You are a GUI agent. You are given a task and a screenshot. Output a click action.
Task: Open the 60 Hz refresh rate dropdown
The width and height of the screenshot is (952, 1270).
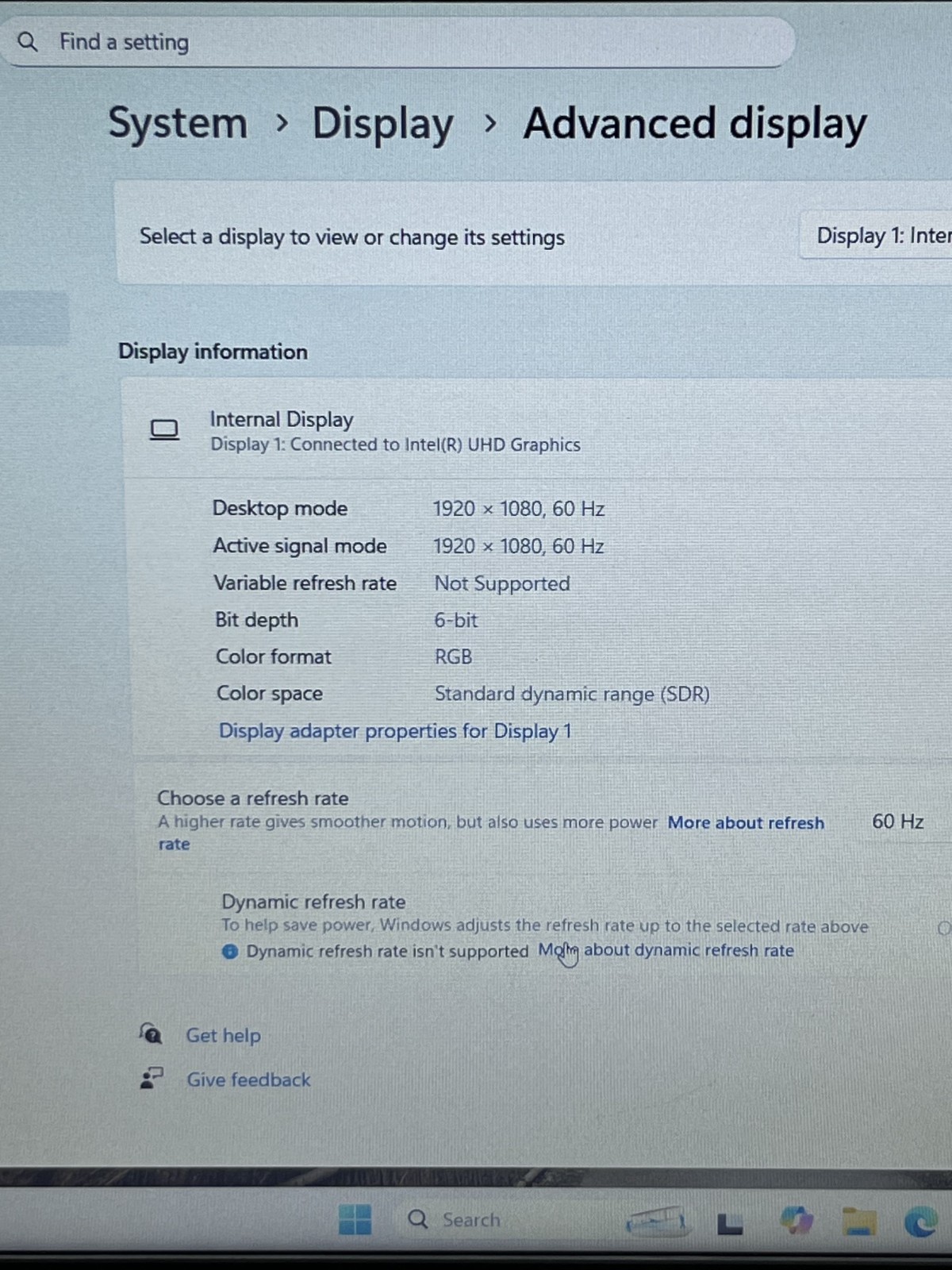897,822
